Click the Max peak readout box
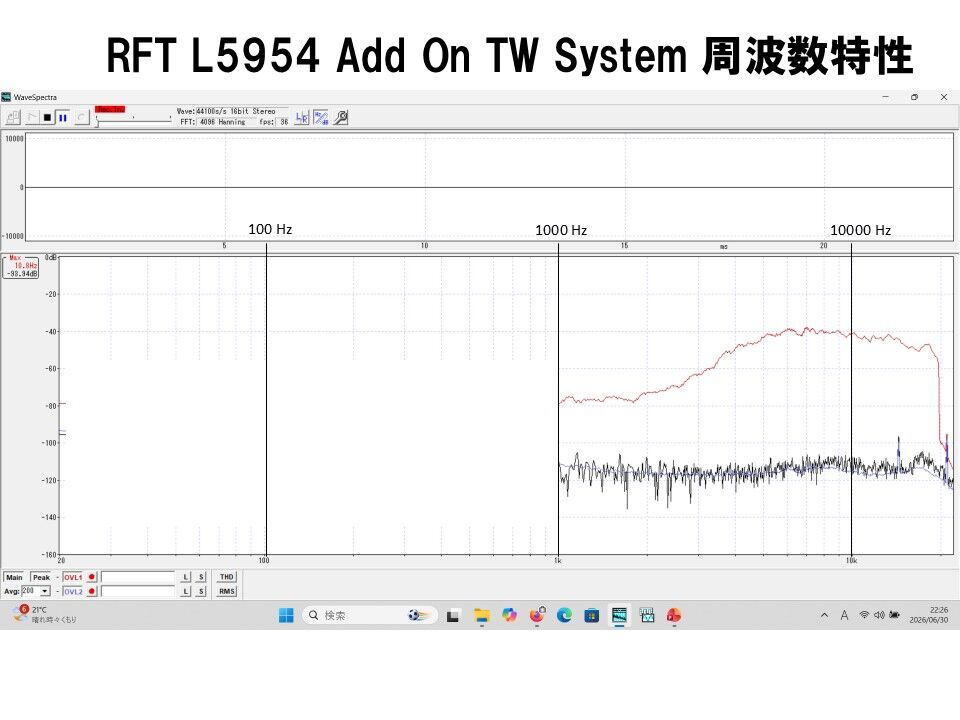 pos(21,267)
